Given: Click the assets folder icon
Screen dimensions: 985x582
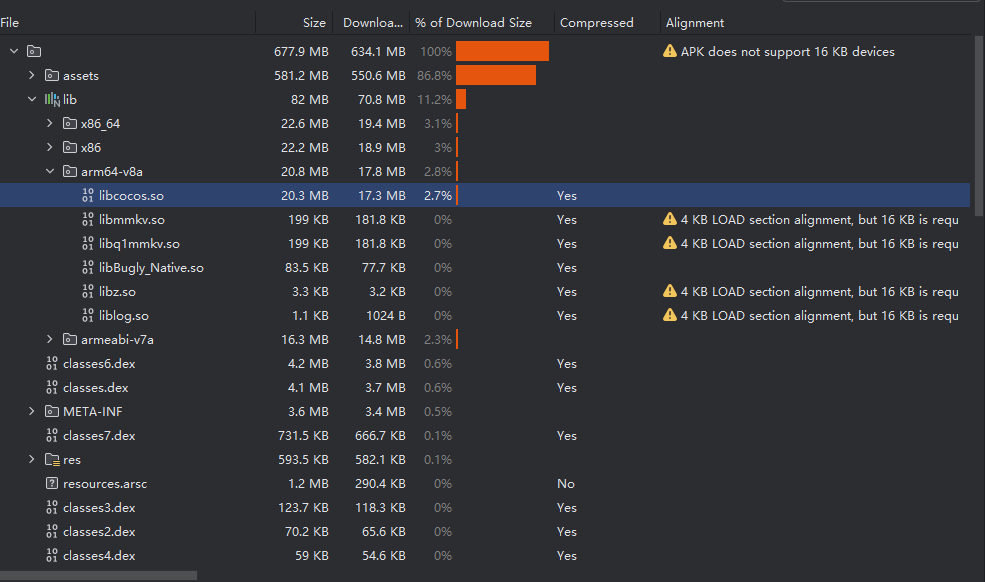Looking at the screenshot, I should click(52, 76).
